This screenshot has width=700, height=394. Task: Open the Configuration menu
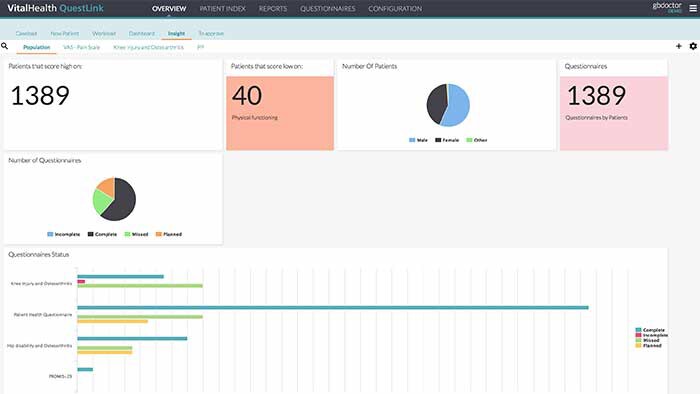pos(395,8)
